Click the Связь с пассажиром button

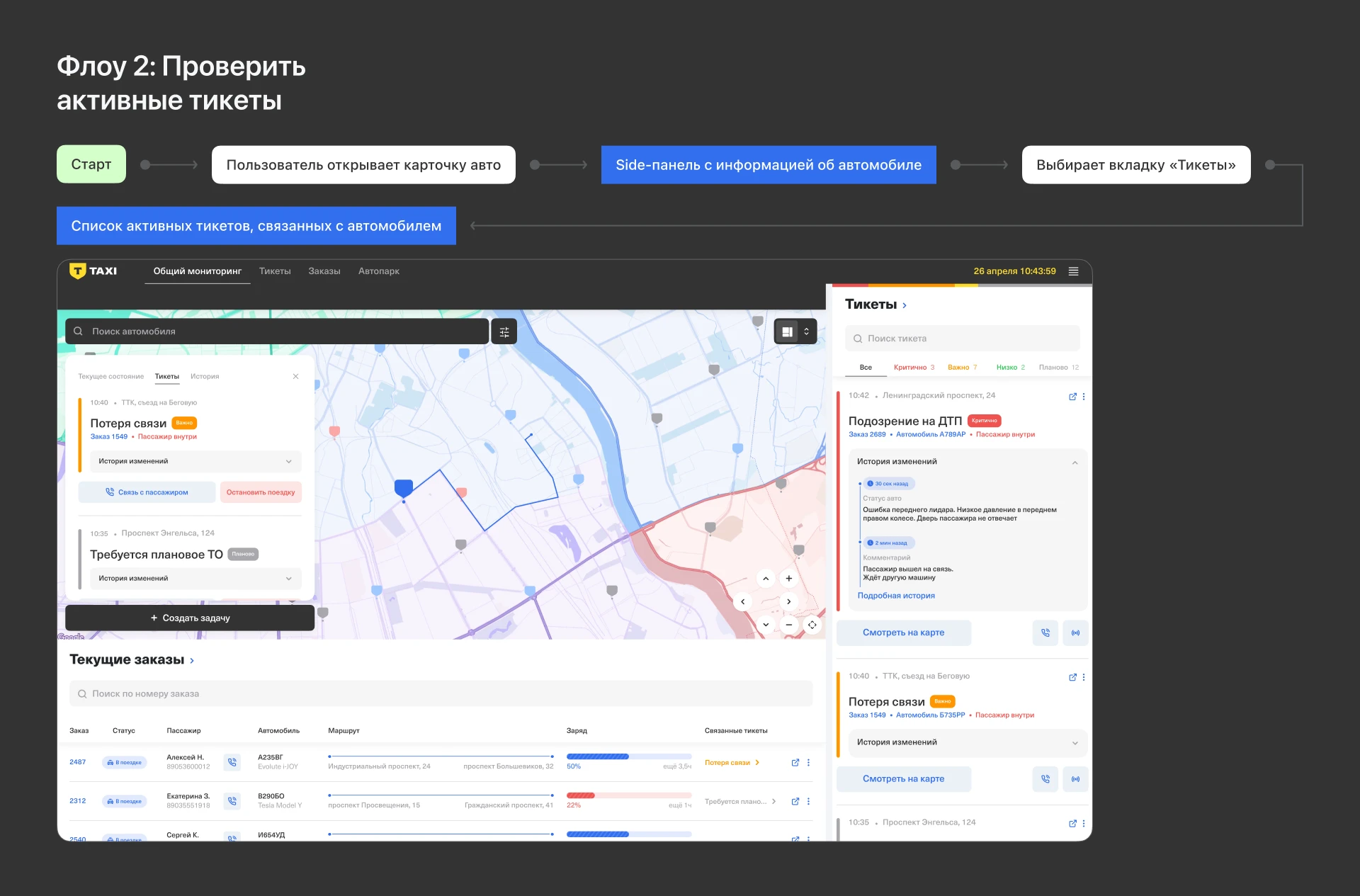[x=147, y=492]
